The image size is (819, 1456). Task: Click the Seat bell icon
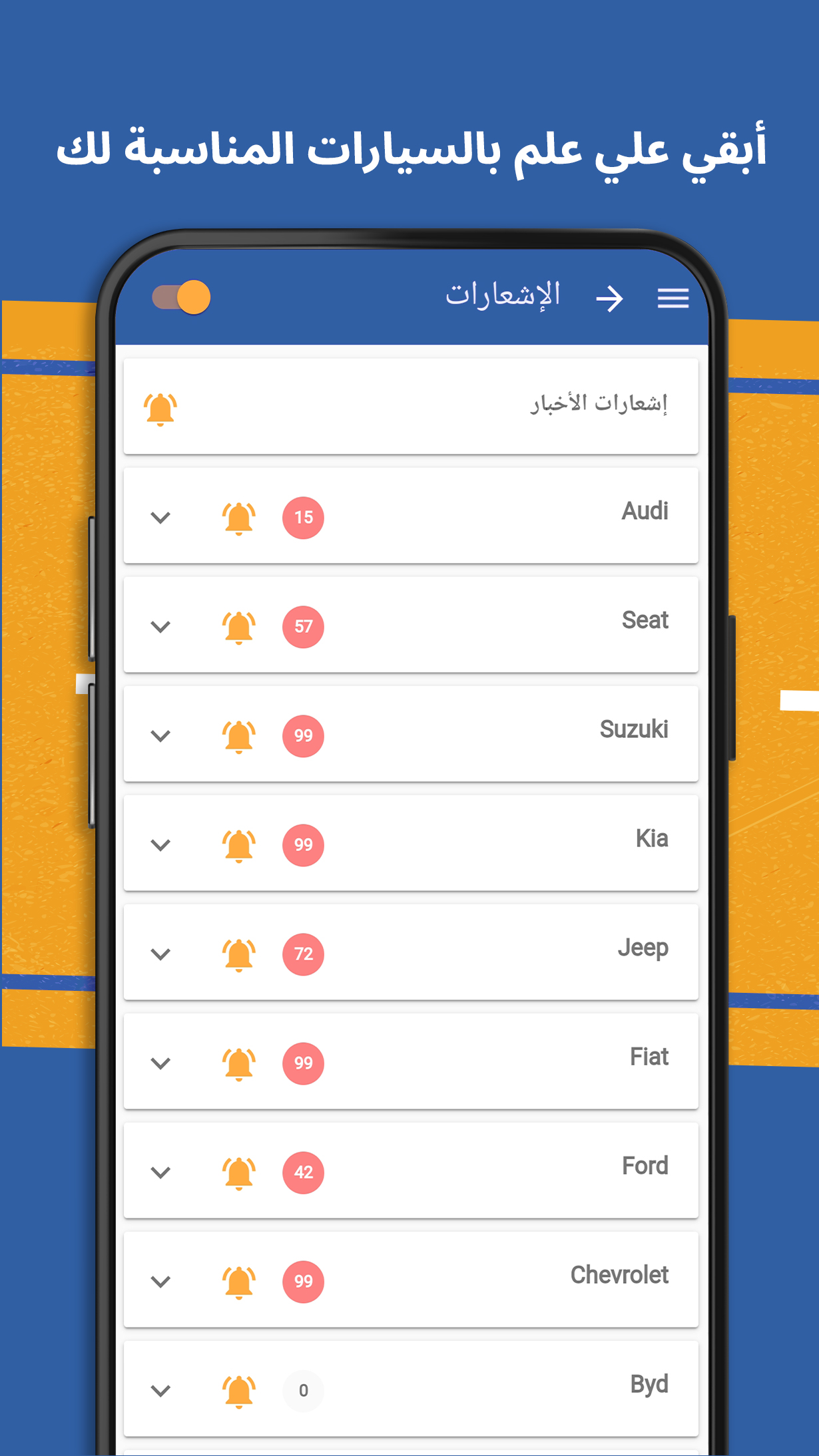point(238,627)
